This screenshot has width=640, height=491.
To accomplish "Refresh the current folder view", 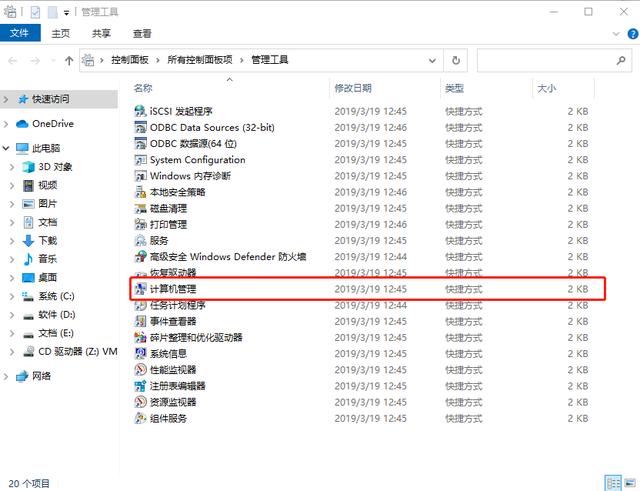I will tap(456, 60).
